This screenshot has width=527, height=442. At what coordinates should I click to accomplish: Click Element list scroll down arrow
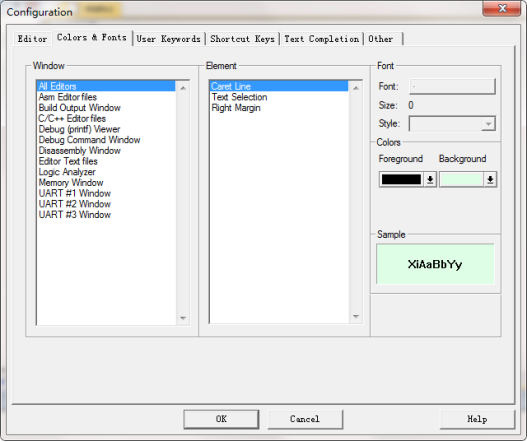pyautogui.click(x=356, y=316)
